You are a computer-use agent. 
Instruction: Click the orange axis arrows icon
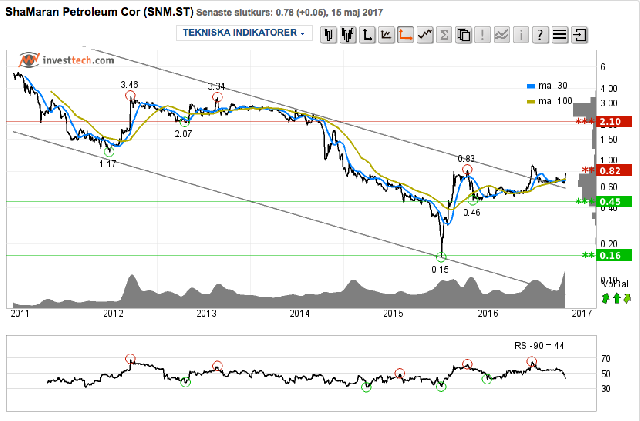(405, 35)
